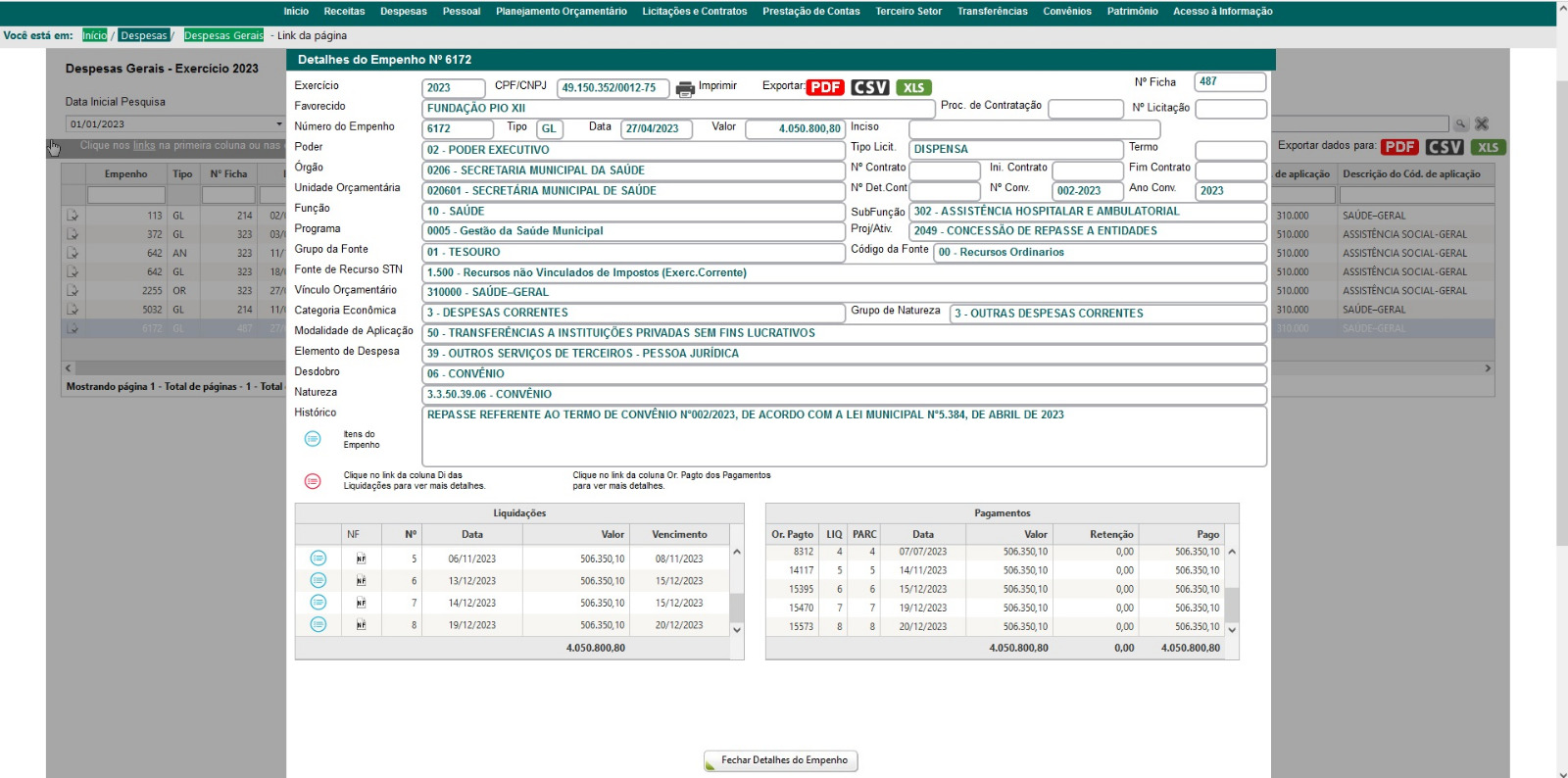Click the Nº Ficha field showing 487
1568x778 pixels.
[x=1229, y=82]
